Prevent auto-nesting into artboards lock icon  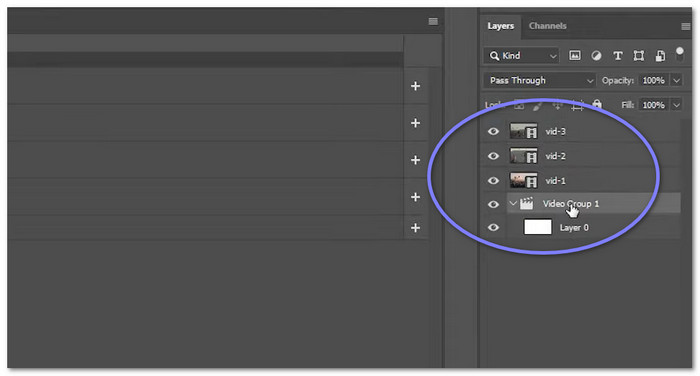click(x=577, y=105)
